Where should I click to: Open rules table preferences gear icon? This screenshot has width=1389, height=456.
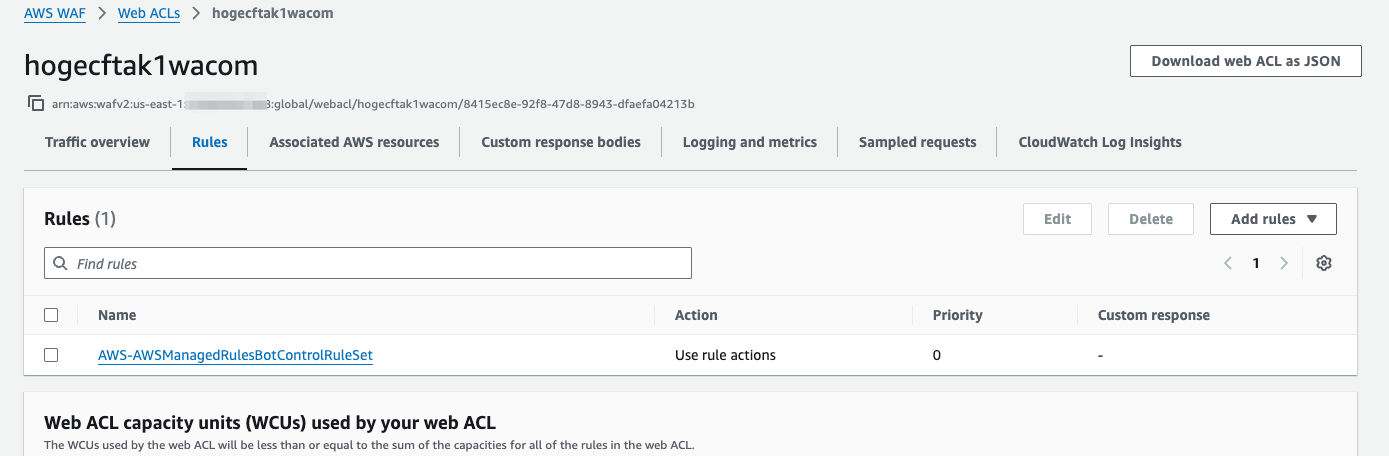point(1324,263)
